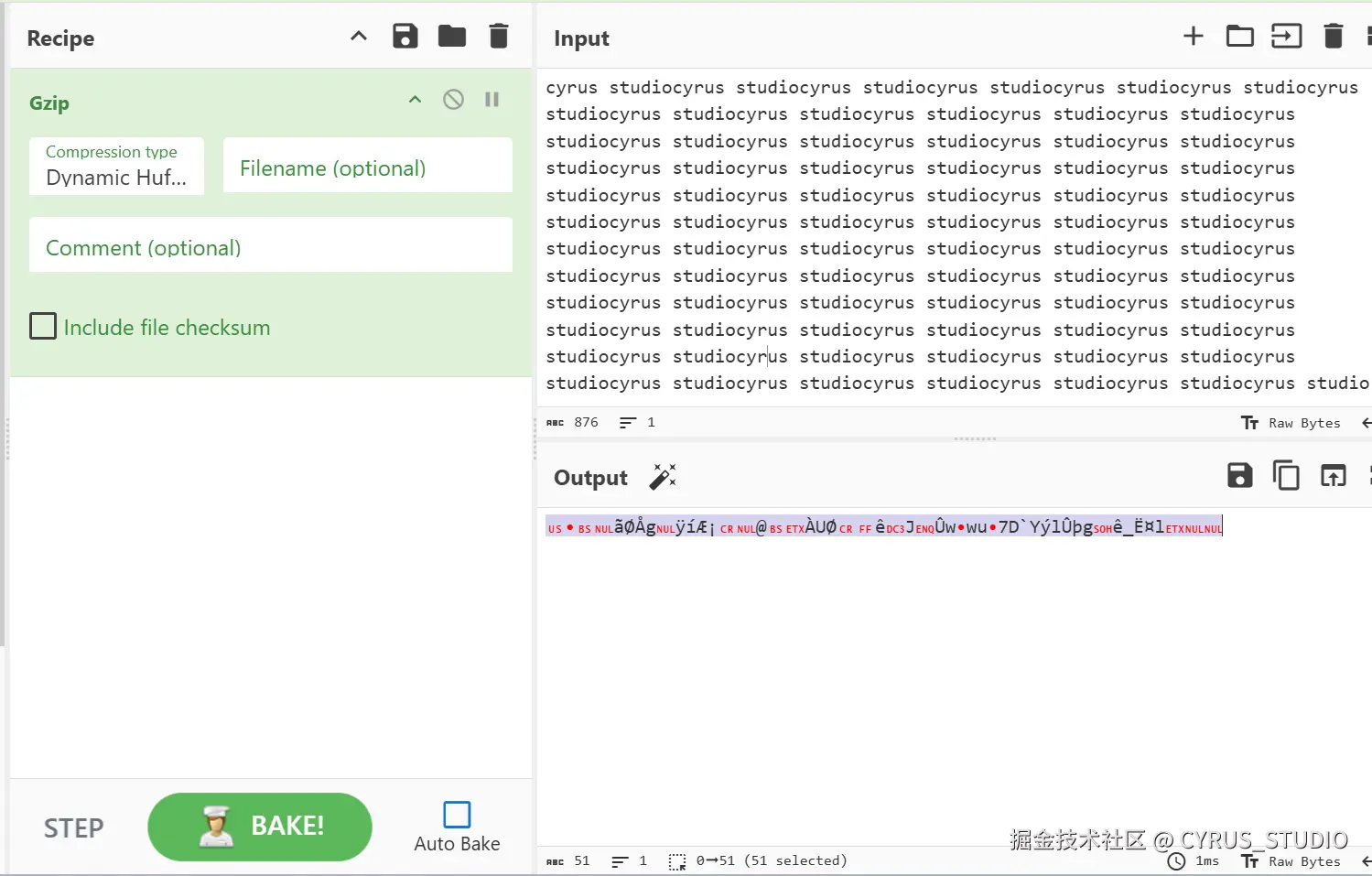The height and width of the screenshot is (876, 1372).
Task: Add a new input tab with plus icon
Action: coord(1194,37)
